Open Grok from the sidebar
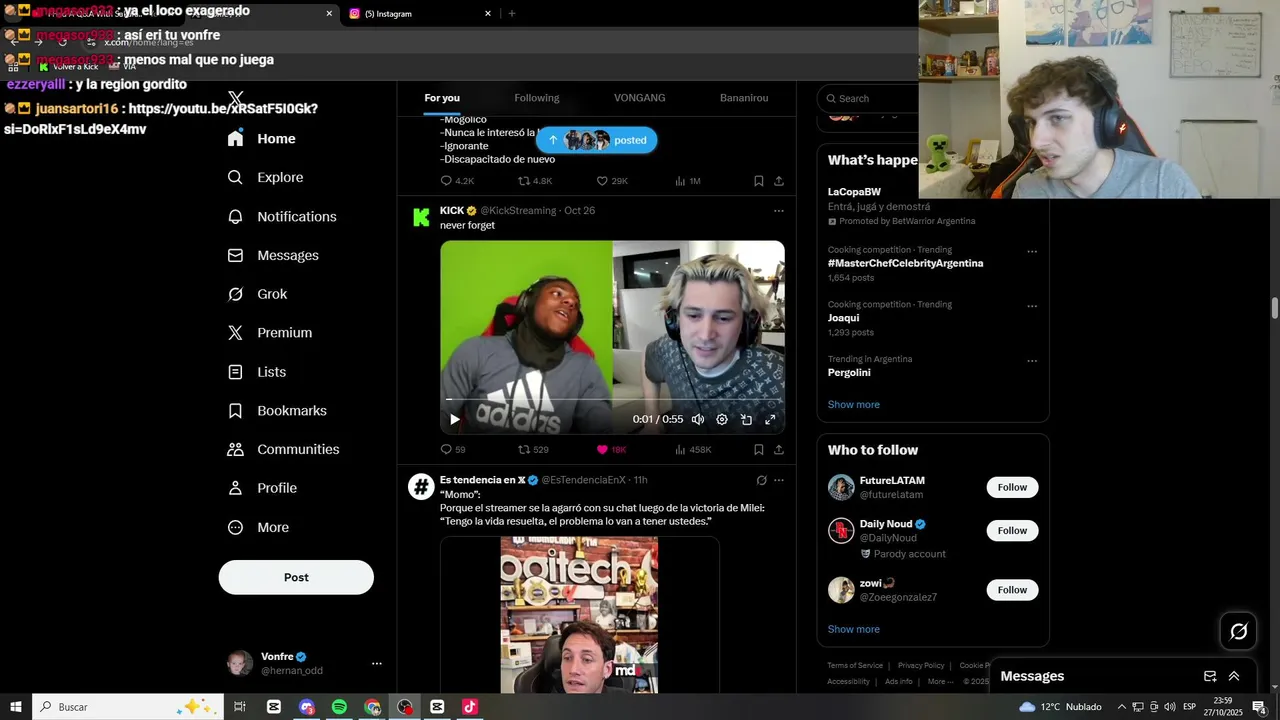The width and height of the screenshot is (1280, 720). 257,294
